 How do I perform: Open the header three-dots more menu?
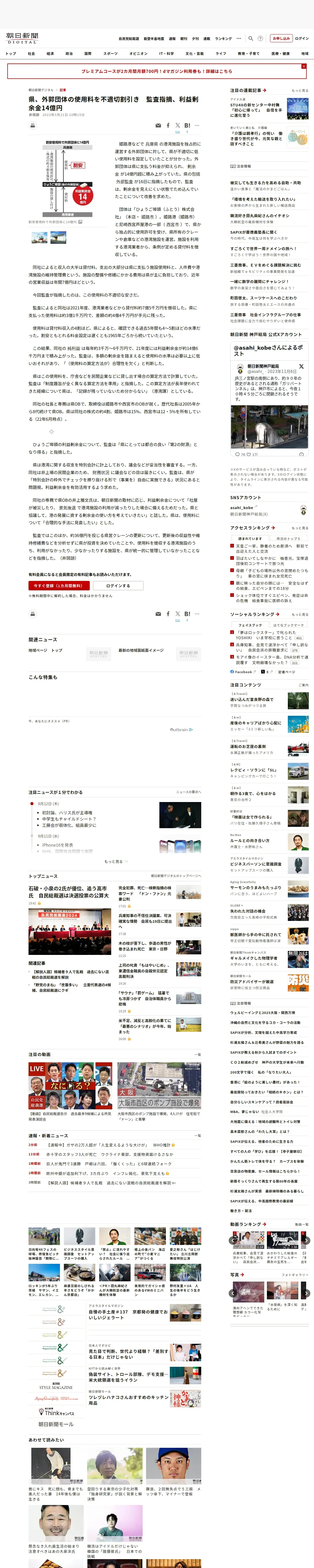[x=239, y=38]
